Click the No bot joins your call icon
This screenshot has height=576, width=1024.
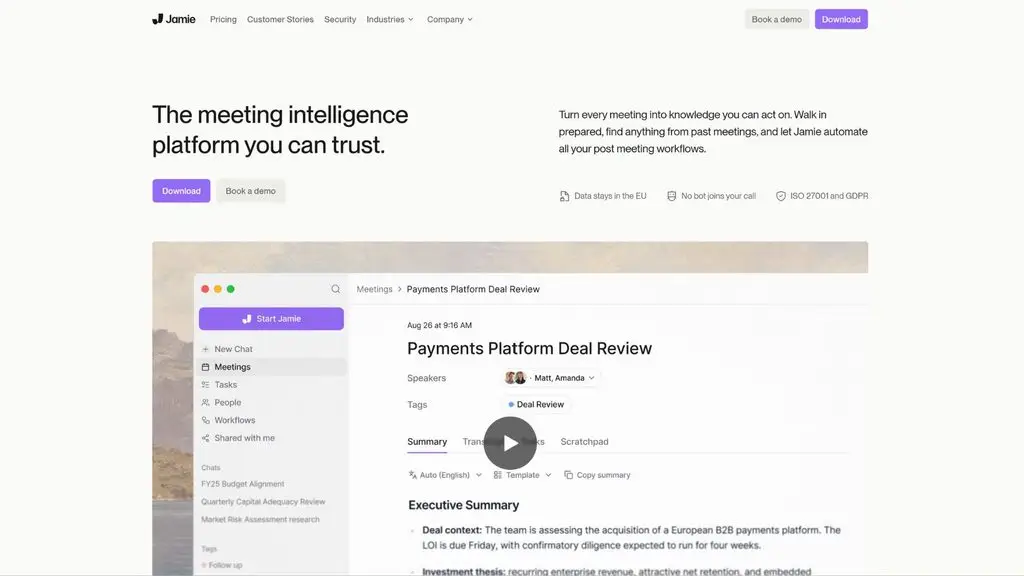tap(671, 196)
